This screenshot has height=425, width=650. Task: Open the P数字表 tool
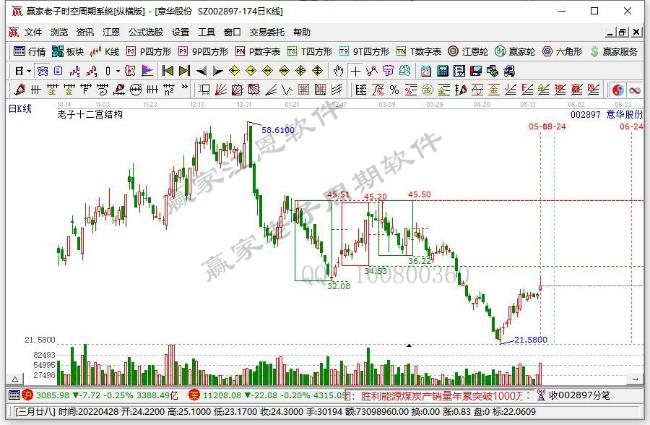click(257, 51)
